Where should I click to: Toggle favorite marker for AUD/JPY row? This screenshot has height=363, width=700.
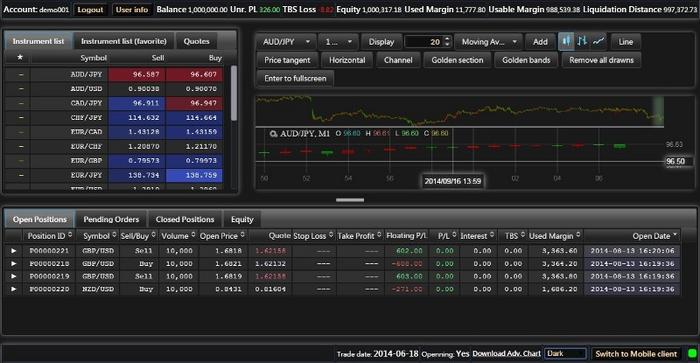21,75
